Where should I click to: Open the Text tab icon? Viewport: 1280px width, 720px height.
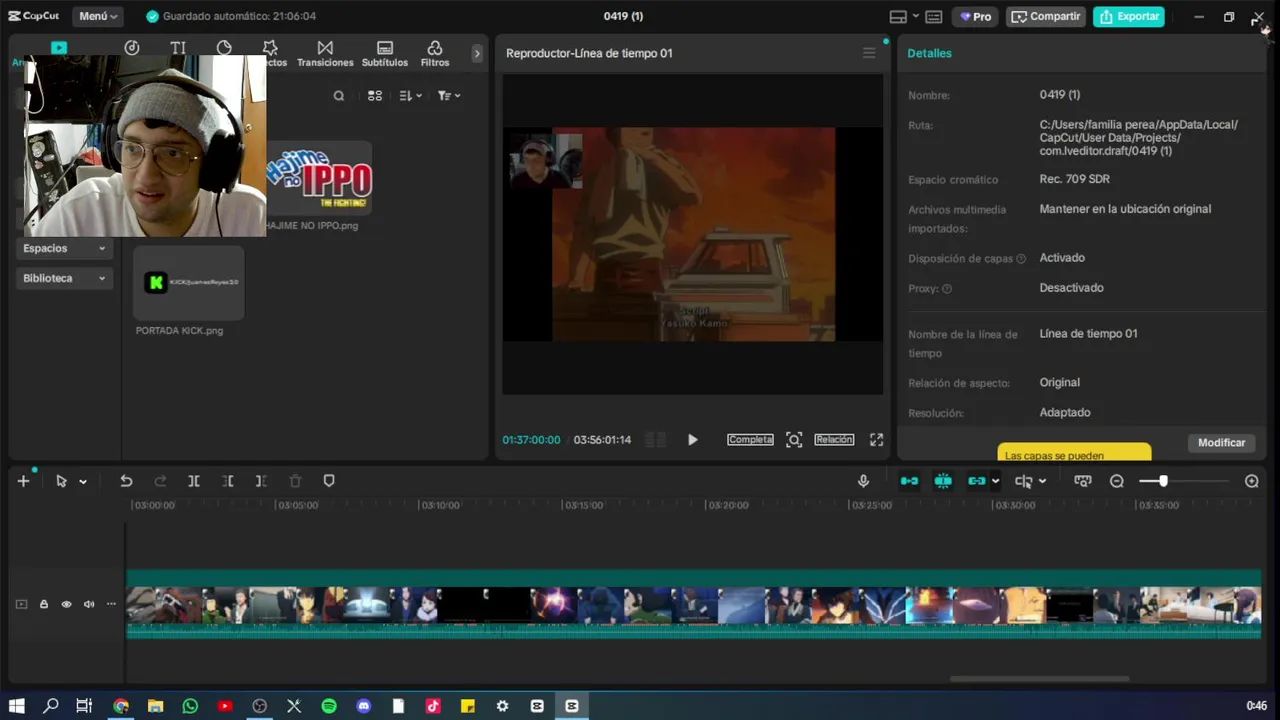click(178, 48)
